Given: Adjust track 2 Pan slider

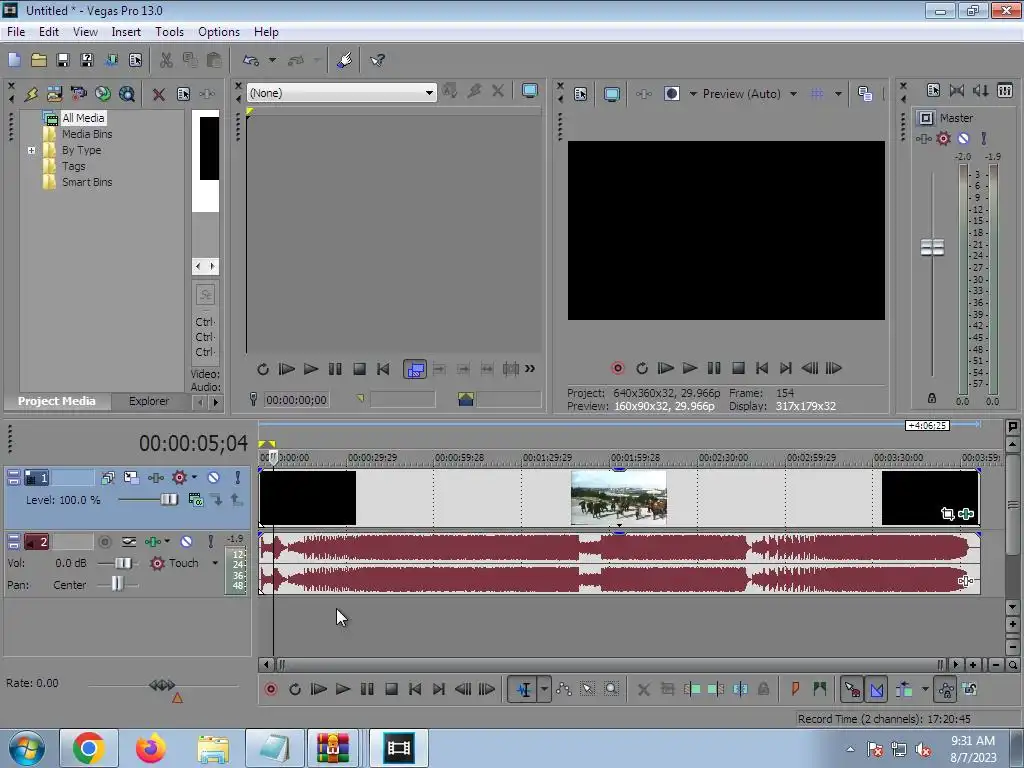Looking at the screenshot, I should 116,584.
